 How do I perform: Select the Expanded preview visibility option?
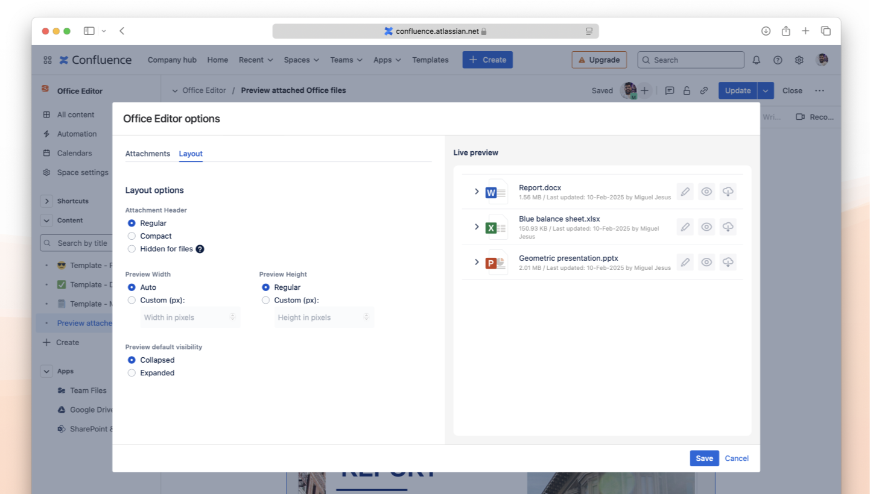coord(132,373)
